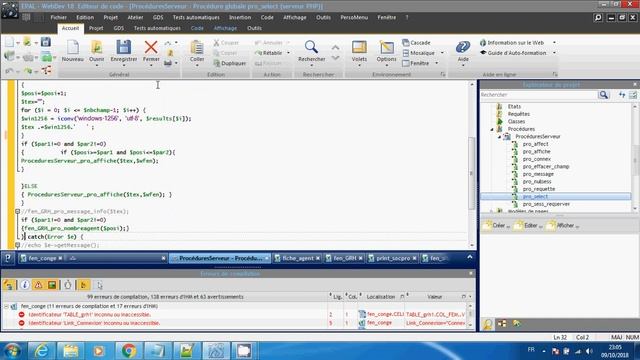Open the Rechercher magnifier tool
The image size is (640, 360).
(x=311, y=47)
